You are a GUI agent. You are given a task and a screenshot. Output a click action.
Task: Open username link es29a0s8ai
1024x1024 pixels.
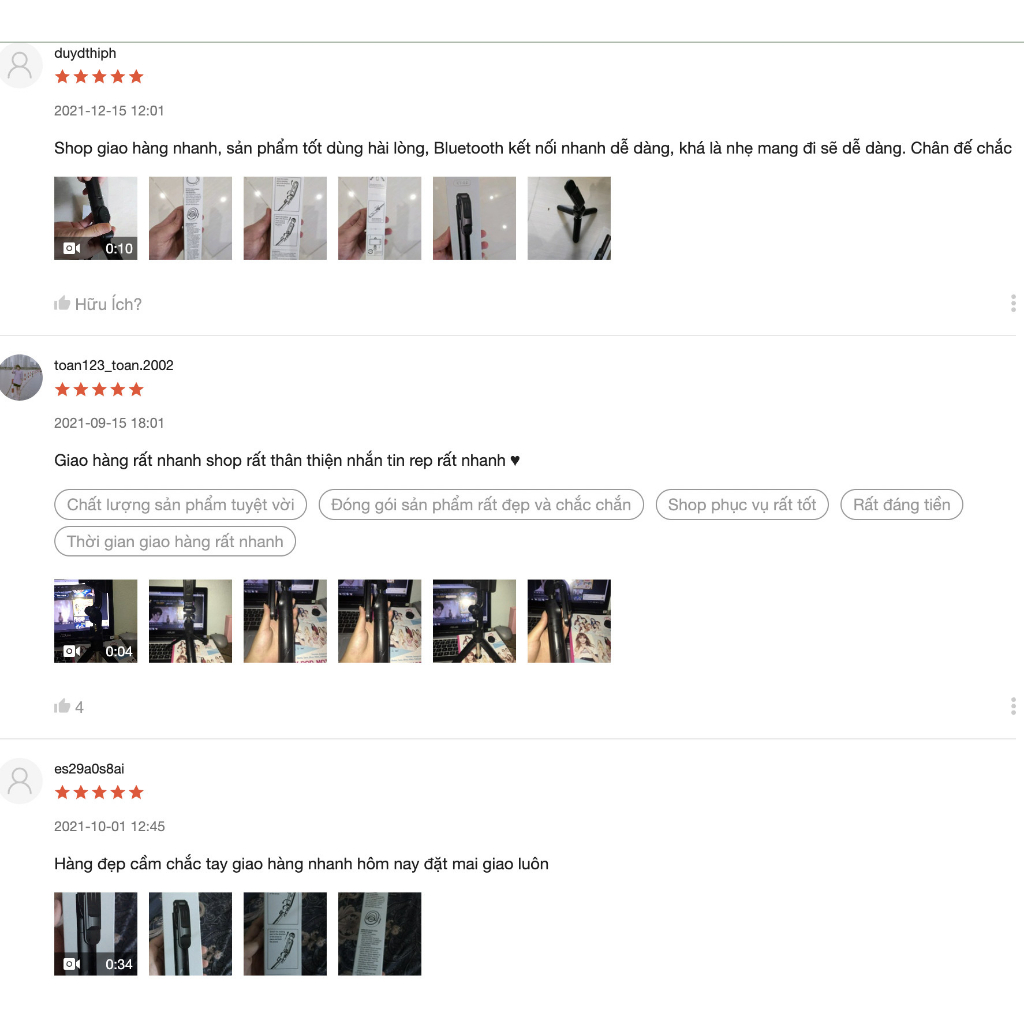click(x=89, y=769)
